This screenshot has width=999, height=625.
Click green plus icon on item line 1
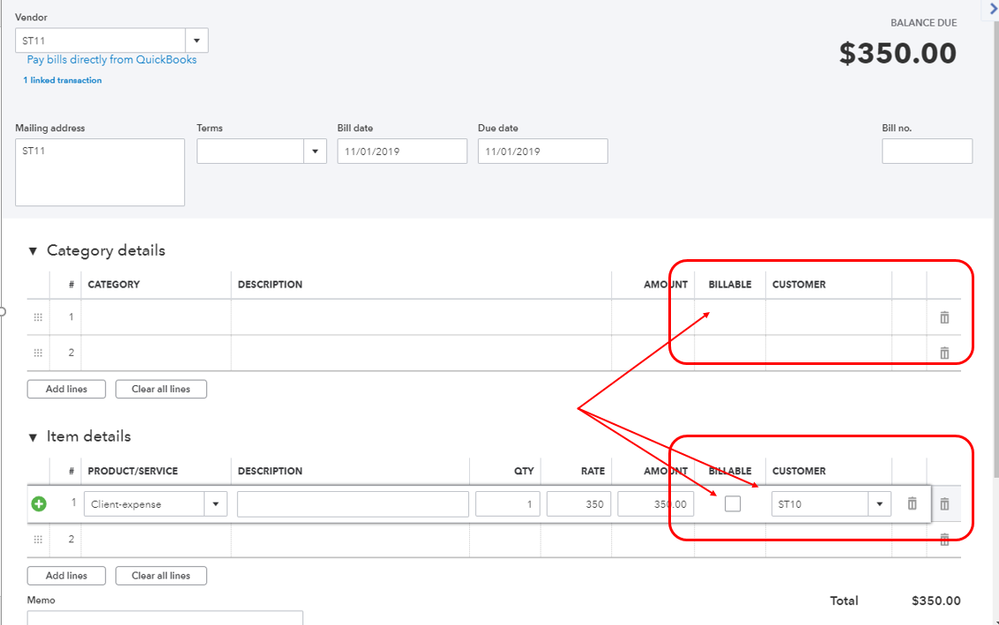(39, 504)
